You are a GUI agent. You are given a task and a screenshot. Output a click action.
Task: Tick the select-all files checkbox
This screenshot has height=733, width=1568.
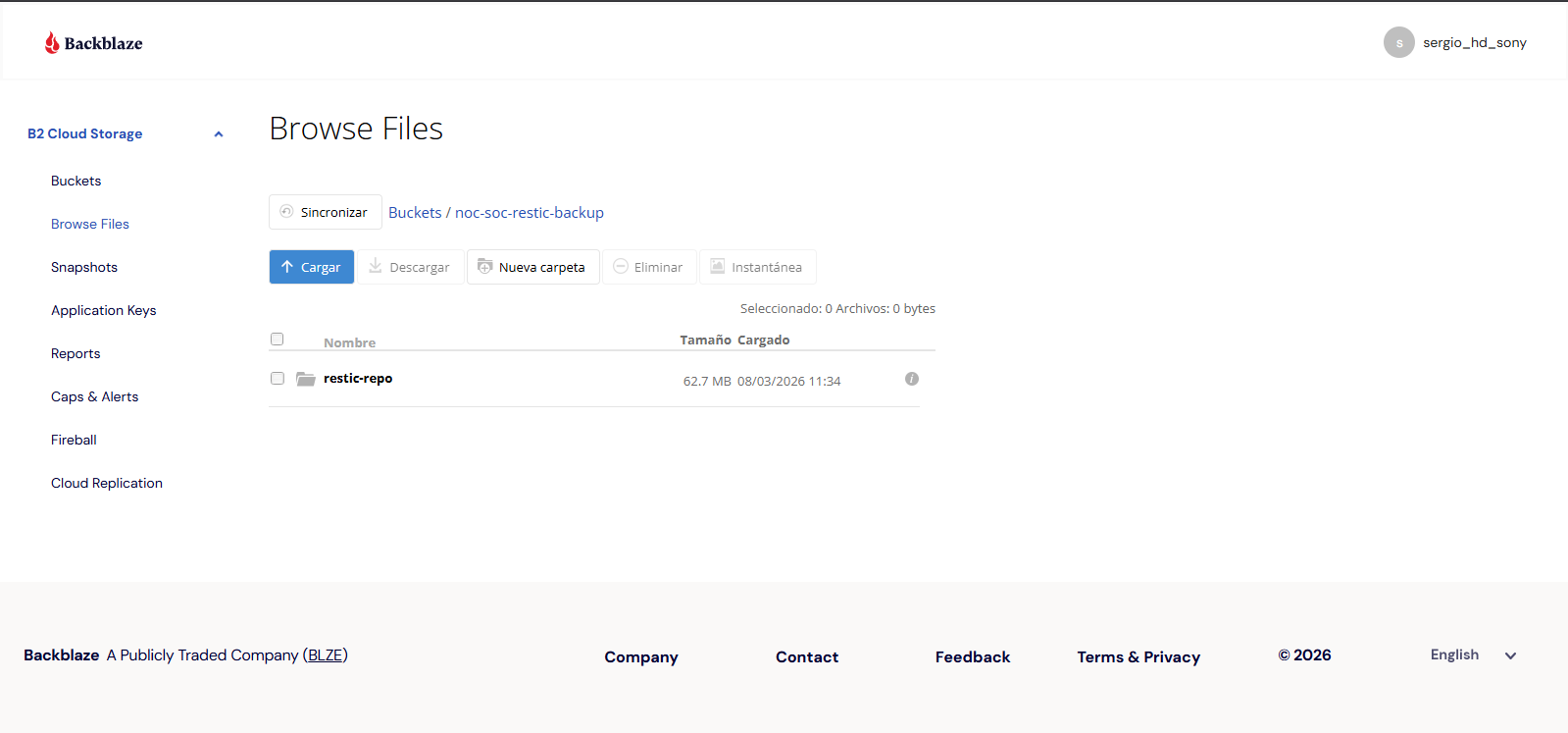278,340
